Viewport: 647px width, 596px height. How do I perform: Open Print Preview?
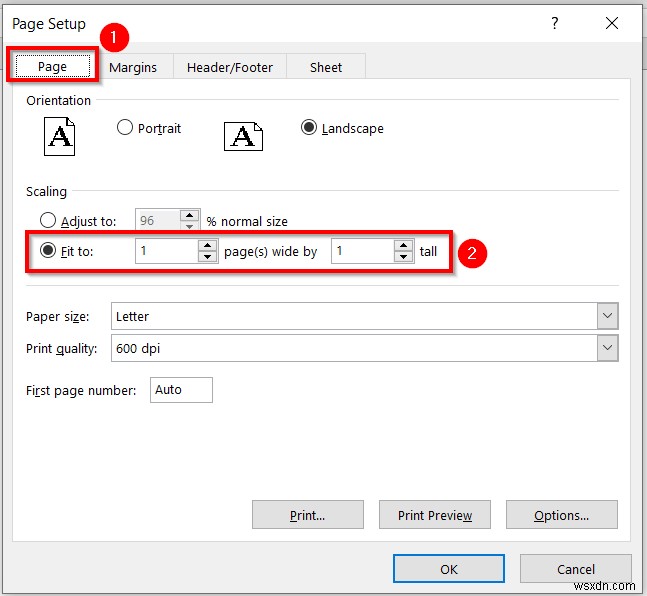point(435,515)
